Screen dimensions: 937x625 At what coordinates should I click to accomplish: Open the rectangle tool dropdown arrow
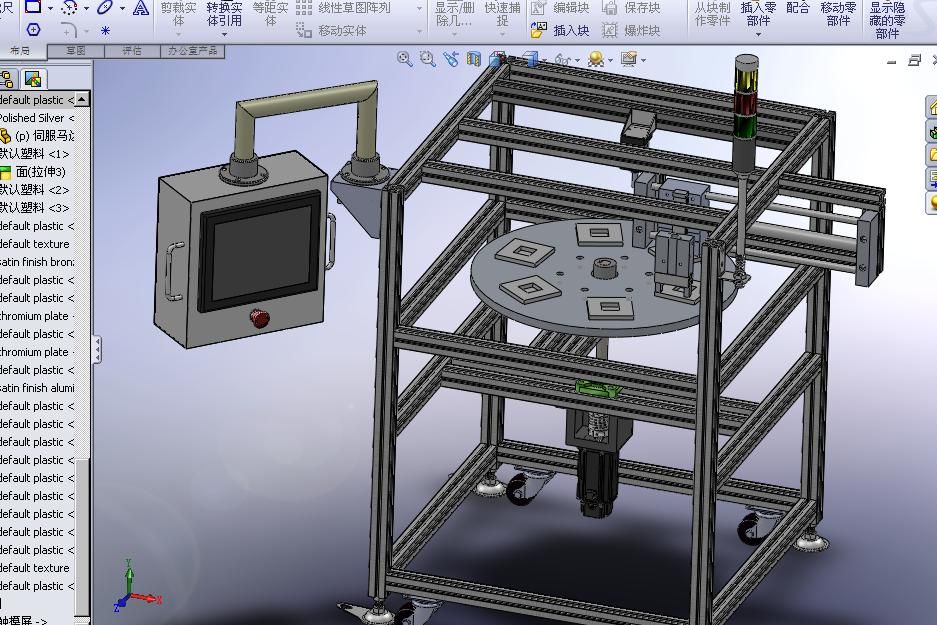pyautogui.click(x=52, y=8)
